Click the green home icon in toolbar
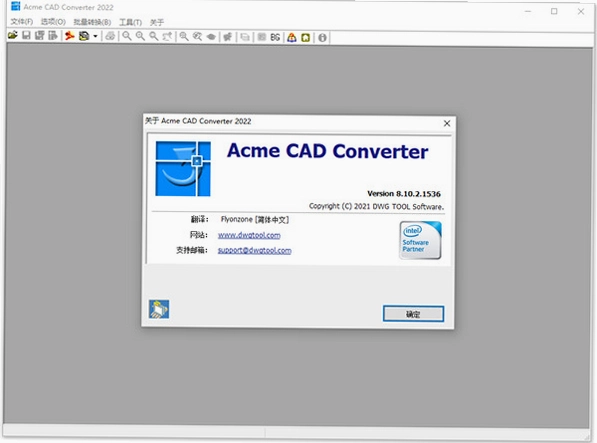The height and width of the screenshot is (443, 597). pos(305,38)
